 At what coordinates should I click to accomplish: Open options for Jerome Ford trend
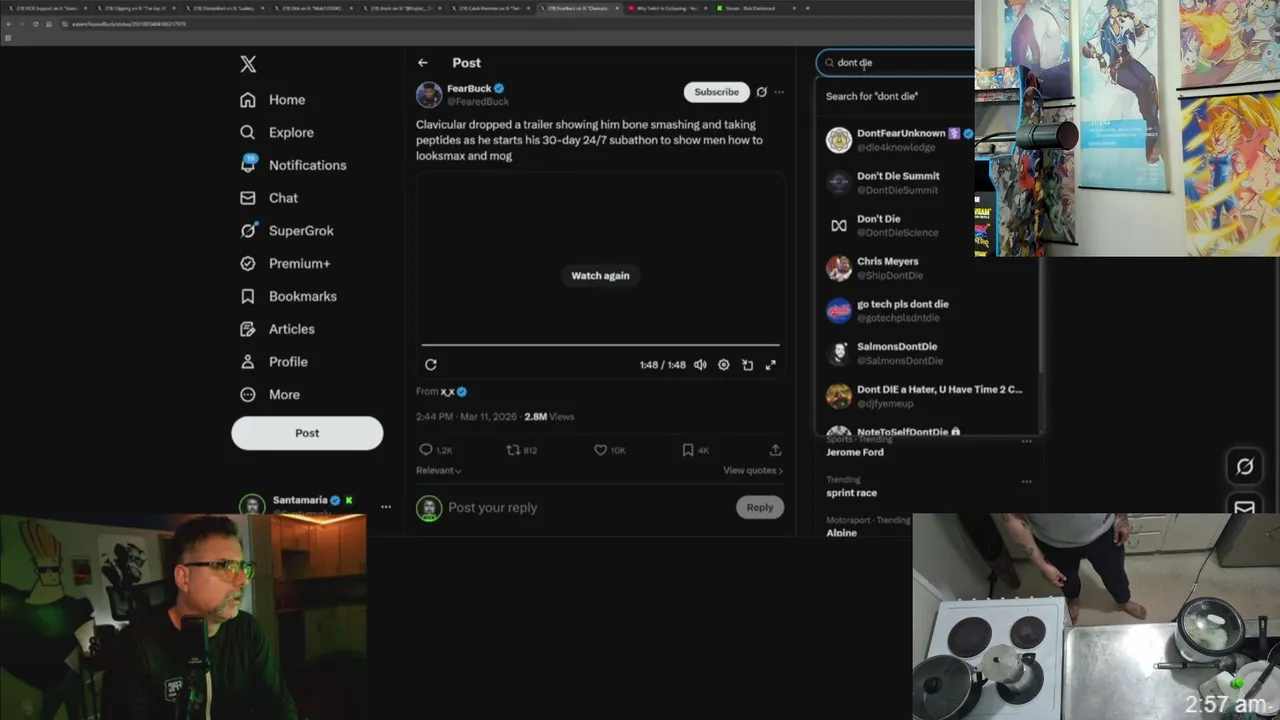1026,441
